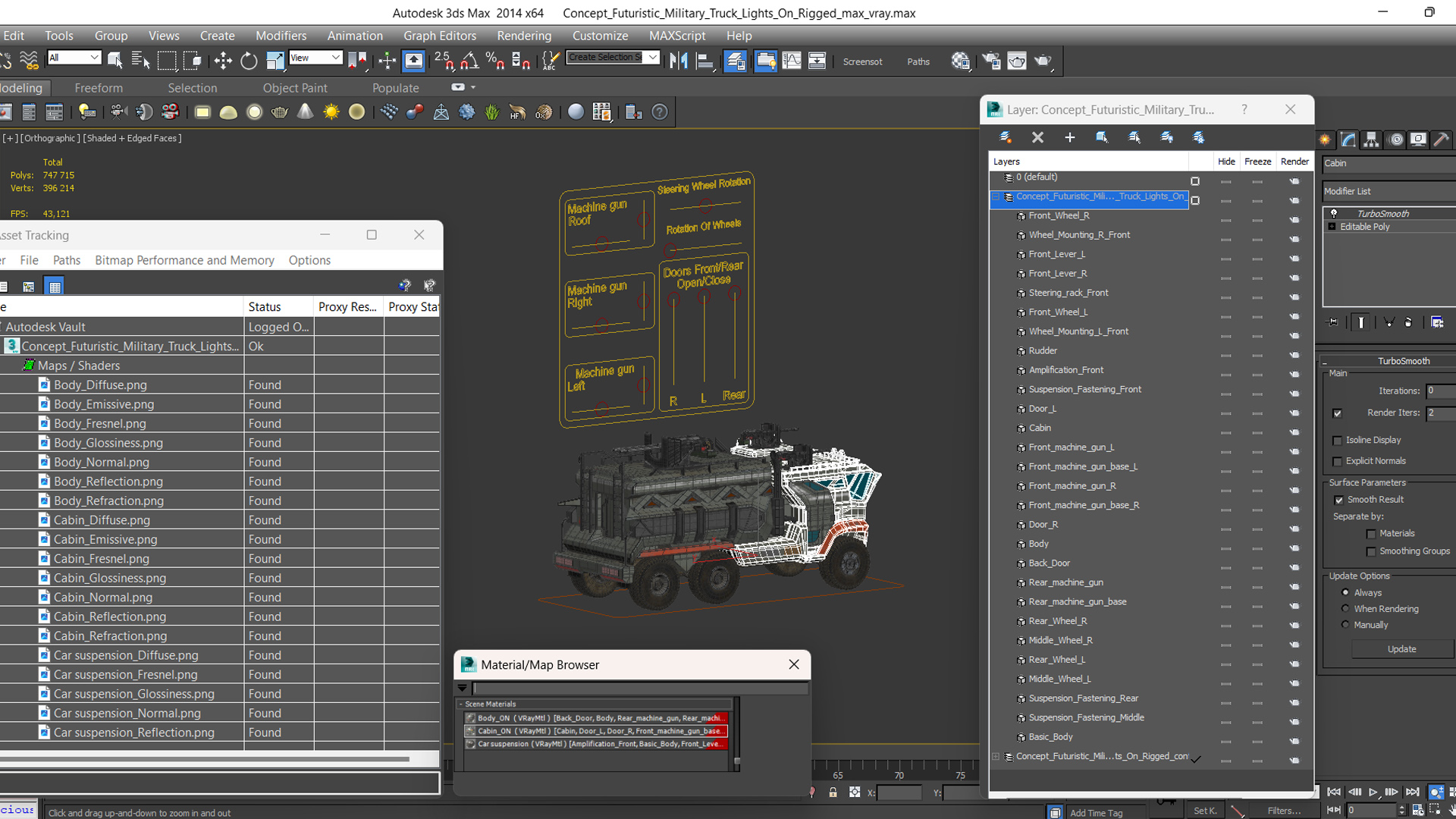Image resolution: width=1456 pixels, height=819 pixels.
Task: Open the Modifier List dropdown
Action: [1388, 191]
